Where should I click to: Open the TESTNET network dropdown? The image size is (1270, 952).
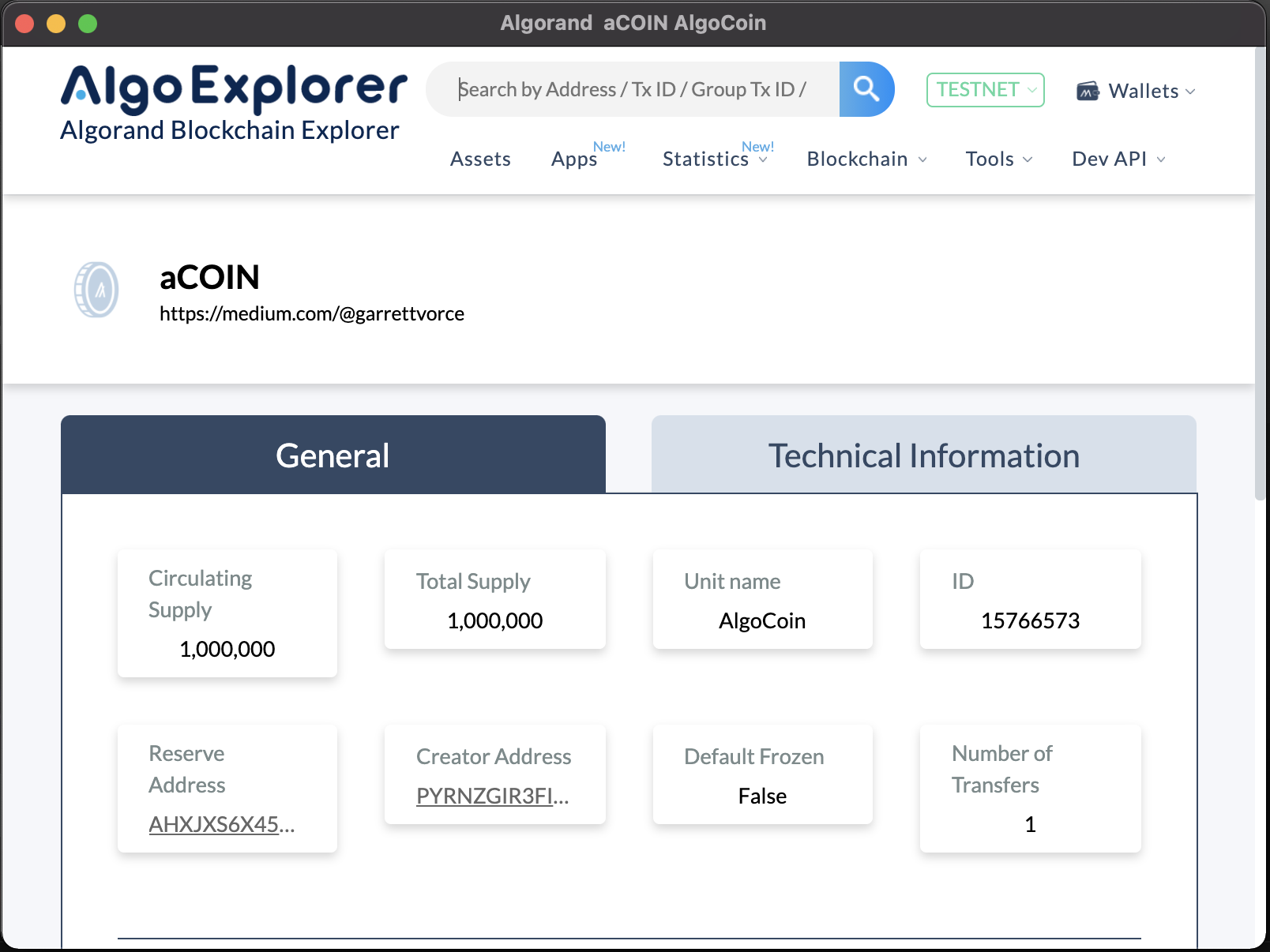pyautogui.click(x=986, y=90)
